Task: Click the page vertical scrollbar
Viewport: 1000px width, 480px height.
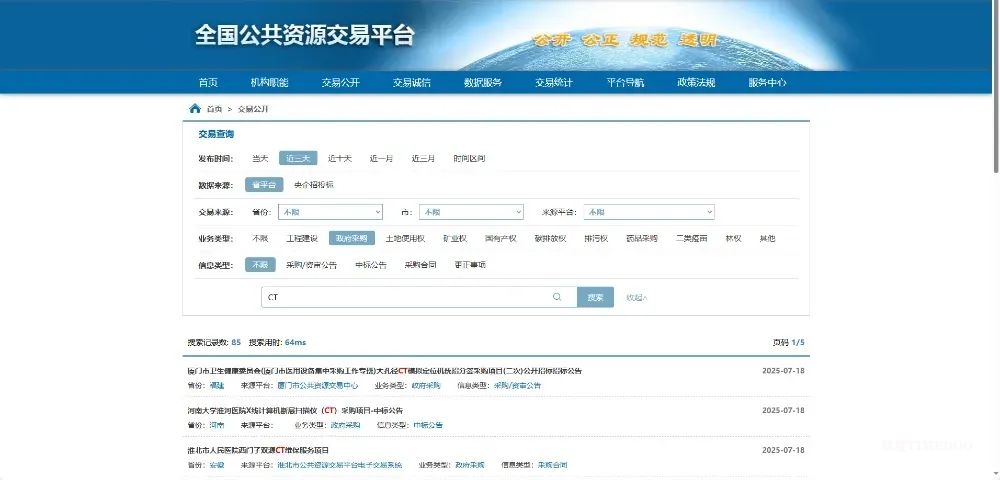Action: pyautogui.click(x=996, y=87)
